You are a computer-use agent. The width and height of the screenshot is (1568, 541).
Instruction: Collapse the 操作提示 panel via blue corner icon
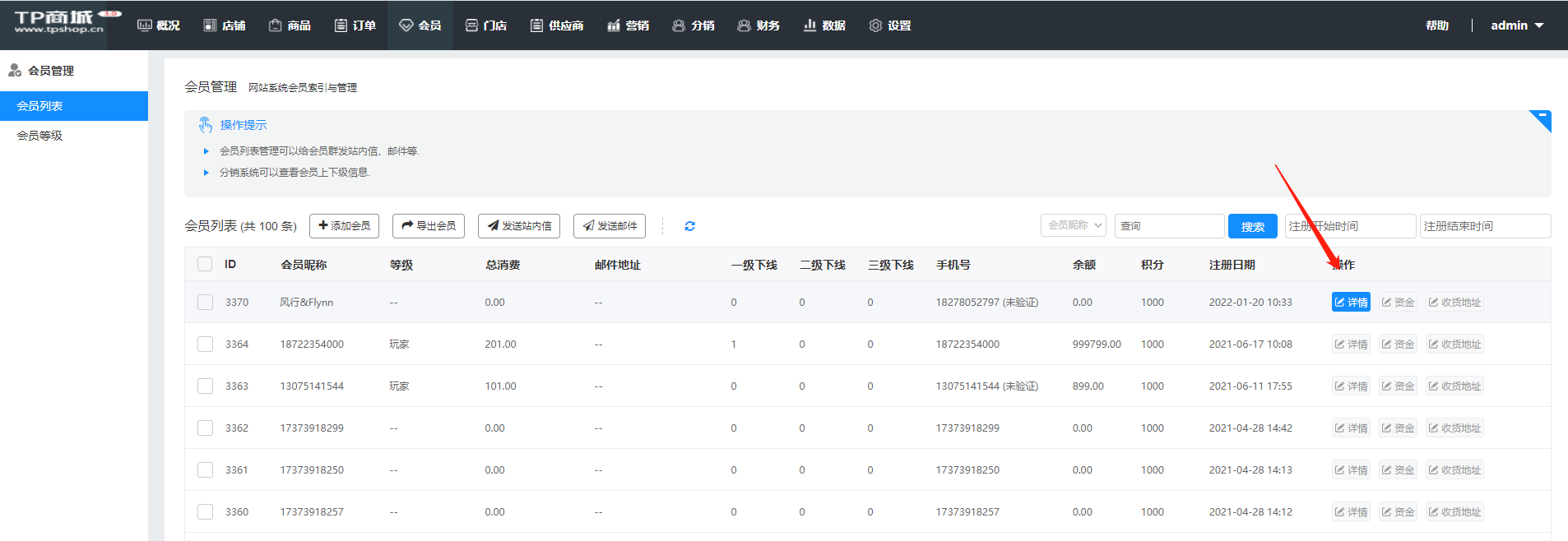point(1541,119)
